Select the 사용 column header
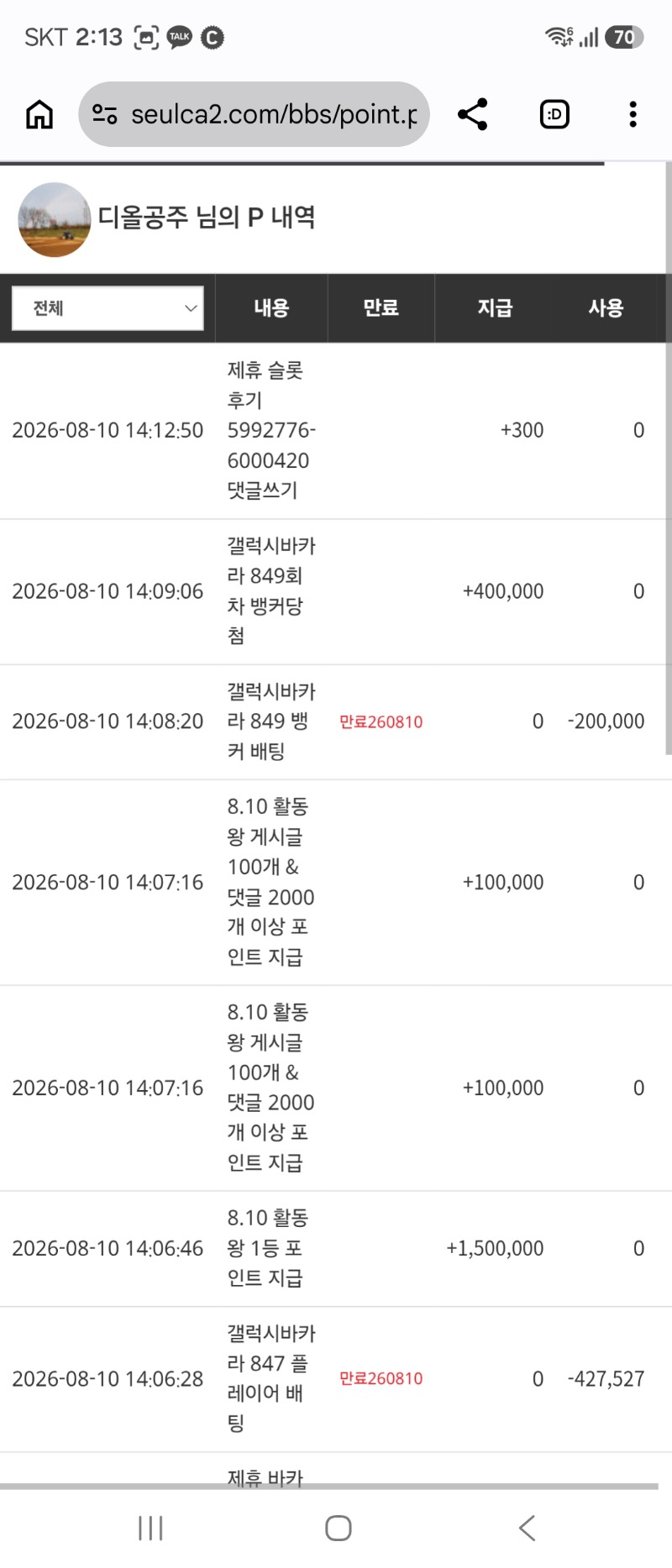Image resolution: width=672 pixels, height=1568 pixels. point(606,308)
